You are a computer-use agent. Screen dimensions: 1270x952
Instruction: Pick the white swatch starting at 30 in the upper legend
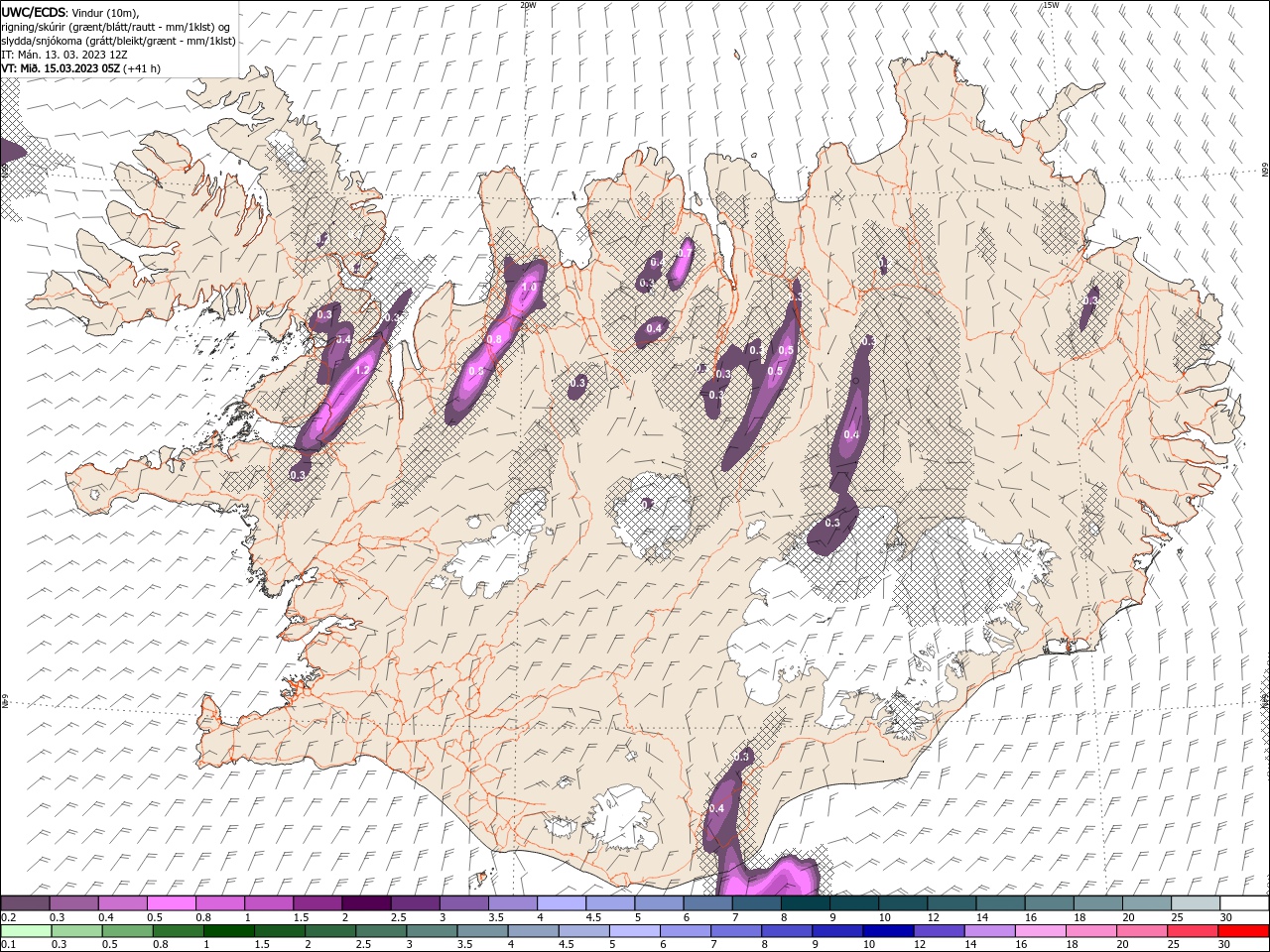(x=1245, y=903)
